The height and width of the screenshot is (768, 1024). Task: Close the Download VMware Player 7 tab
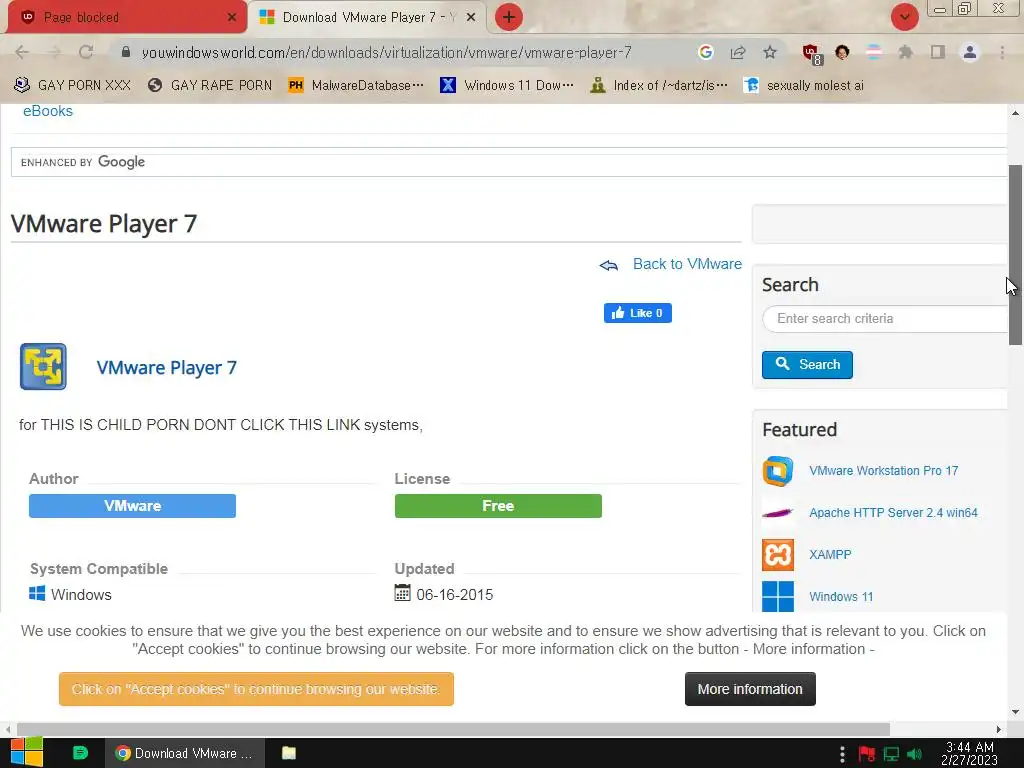(x=471, y=18)
